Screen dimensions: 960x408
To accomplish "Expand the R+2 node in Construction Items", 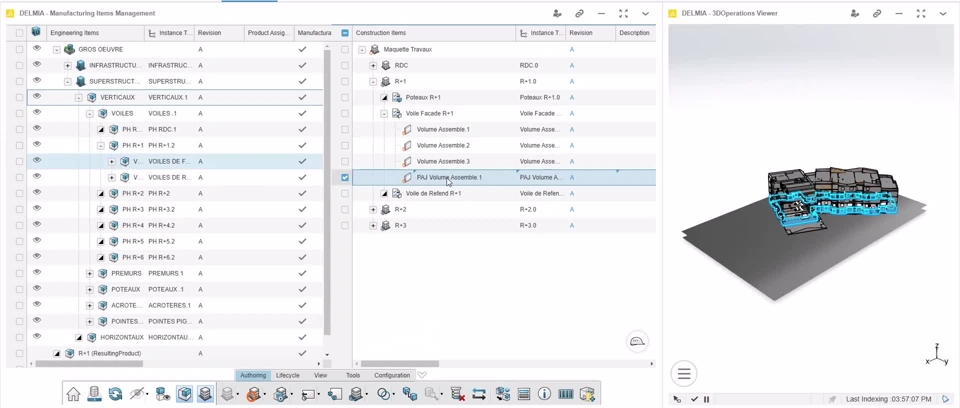I will pyautogui.click(x=373, y=210).
